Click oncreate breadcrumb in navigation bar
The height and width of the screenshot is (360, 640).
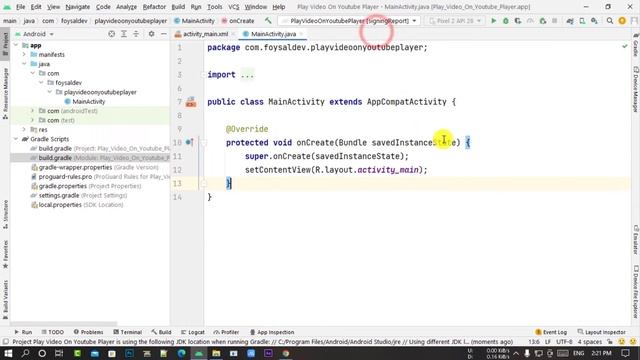pos(238,20)
